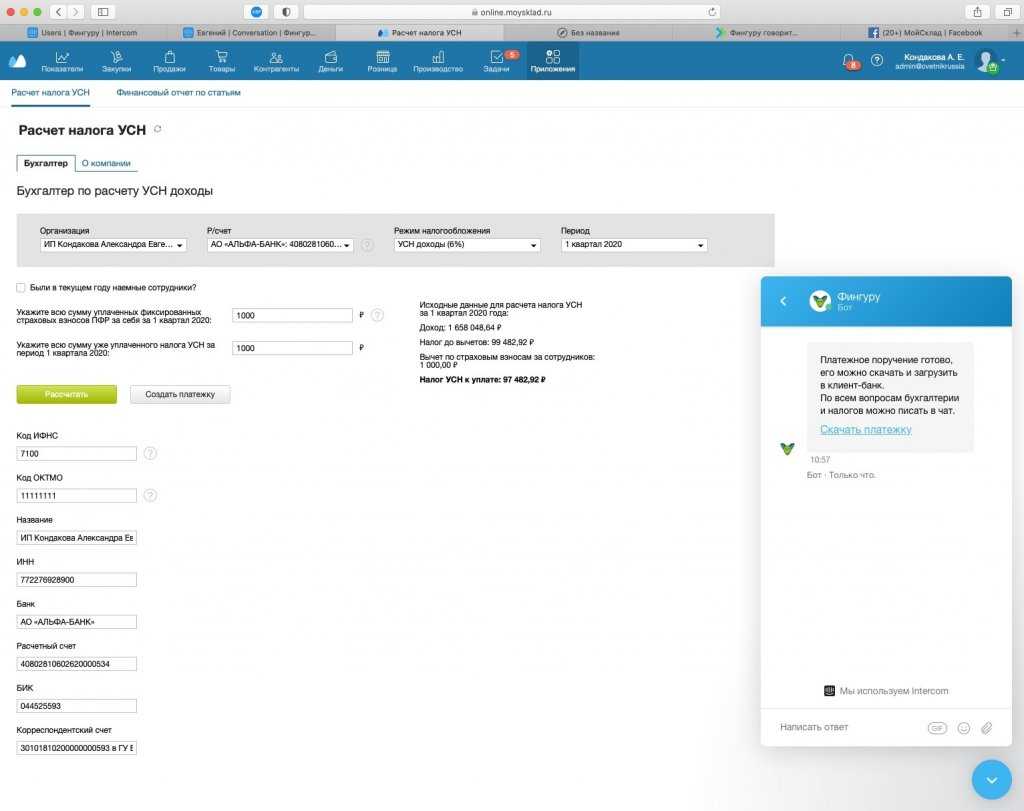
Task: Open the Розница section icon
Action: coord(382,58)
